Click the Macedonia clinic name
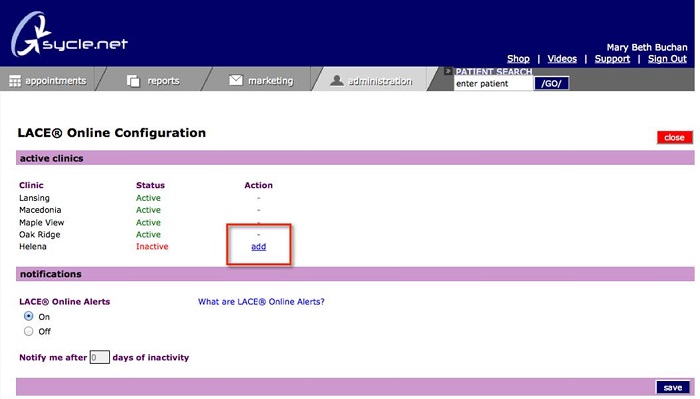The height and width of the screenshot is (399, 700). click(40, 210)
